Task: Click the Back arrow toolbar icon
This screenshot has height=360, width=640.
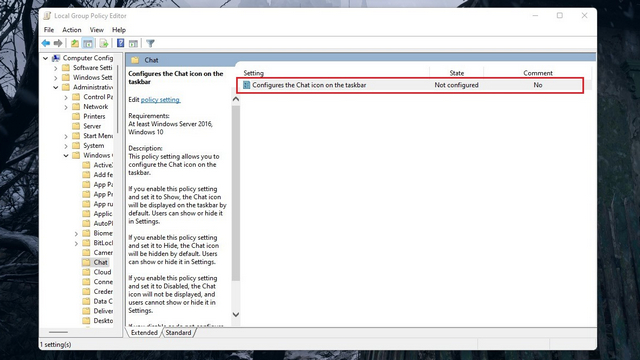Action: [46, 43]
